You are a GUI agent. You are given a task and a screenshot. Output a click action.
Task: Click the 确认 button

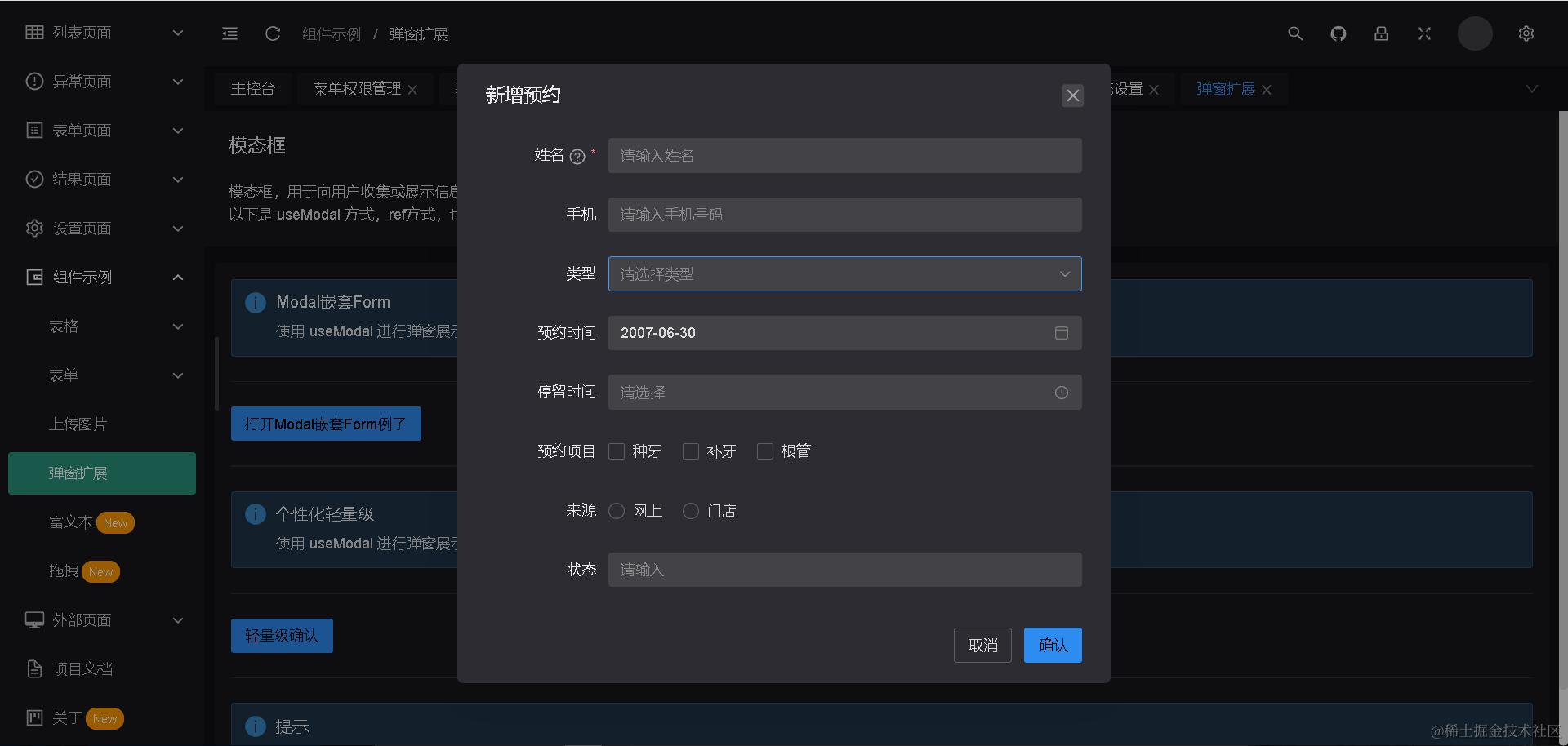[1053, 646]
